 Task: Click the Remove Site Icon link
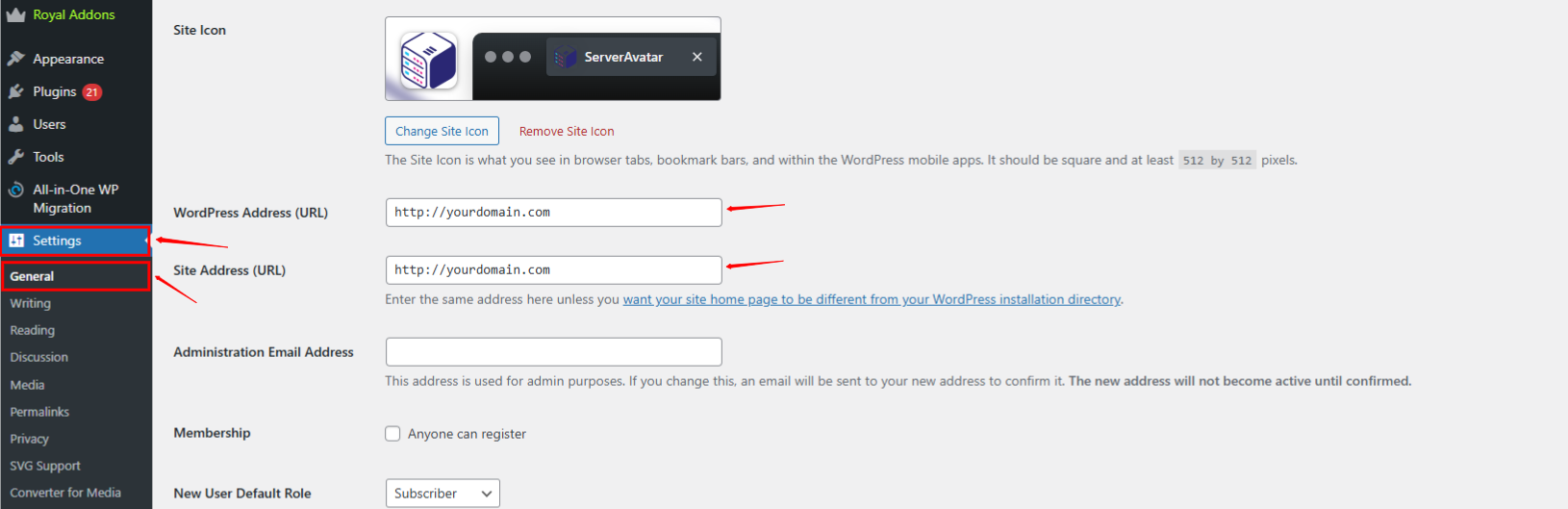[x=567, y=132]
